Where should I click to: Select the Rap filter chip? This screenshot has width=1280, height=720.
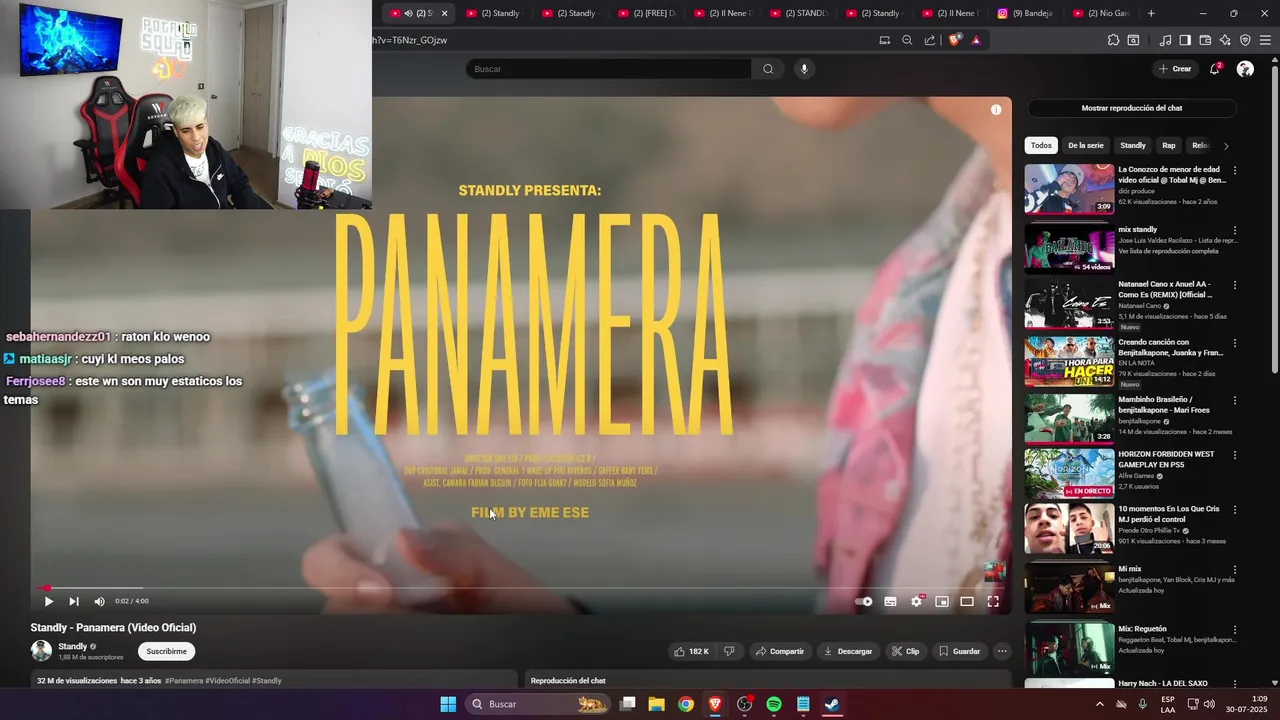(1169, 145)
